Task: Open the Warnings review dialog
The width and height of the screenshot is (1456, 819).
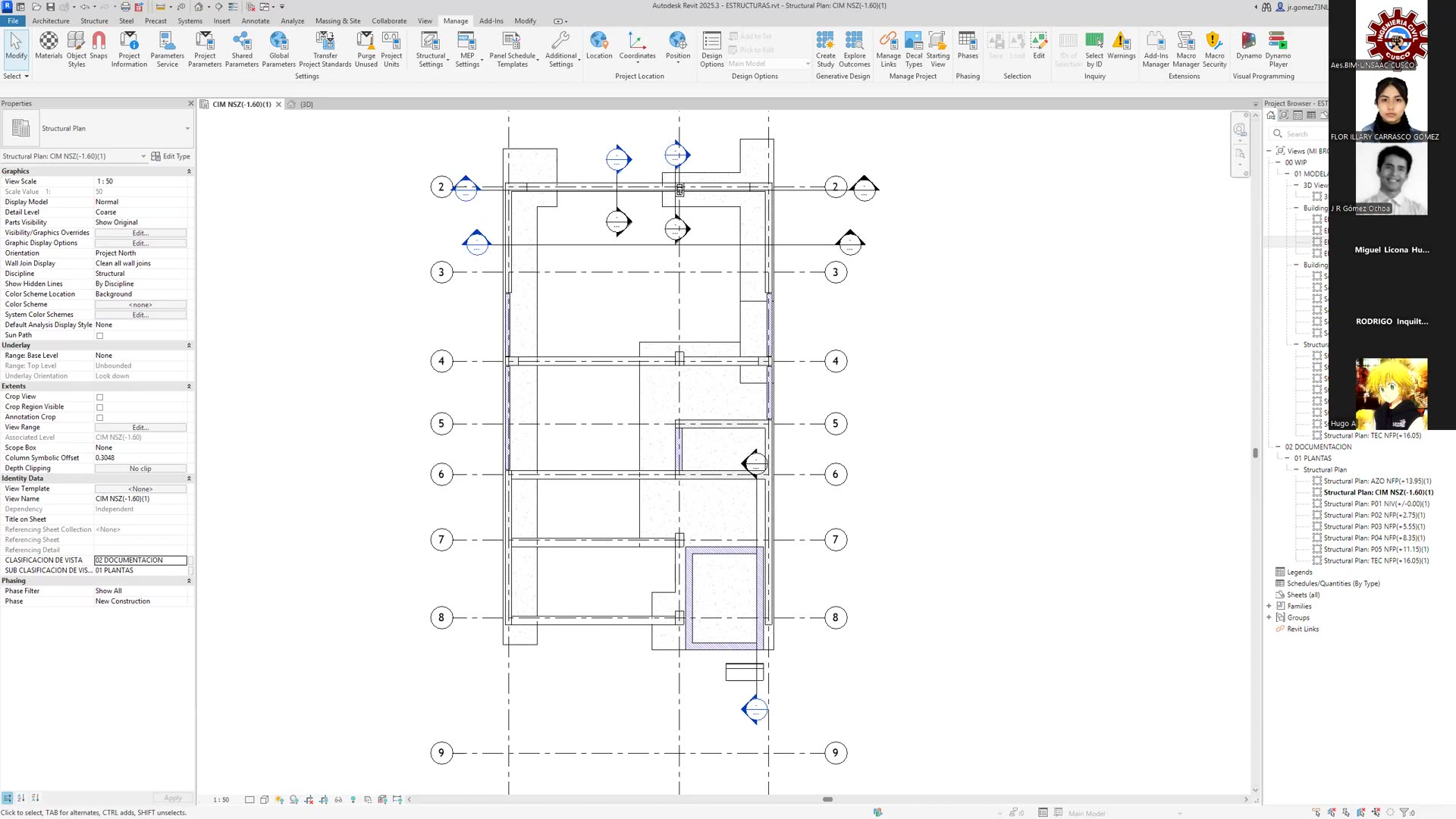Action: tap(1121, 47)
